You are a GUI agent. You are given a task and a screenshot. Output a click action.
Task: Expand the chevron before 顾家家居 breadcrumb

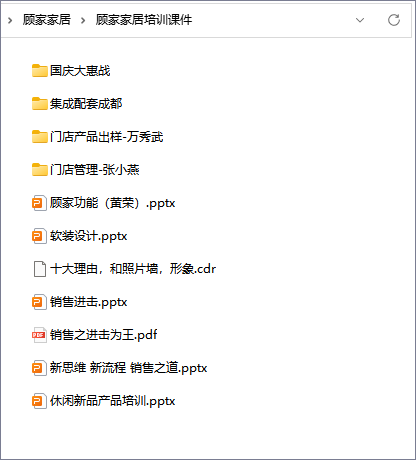[10, 20]
